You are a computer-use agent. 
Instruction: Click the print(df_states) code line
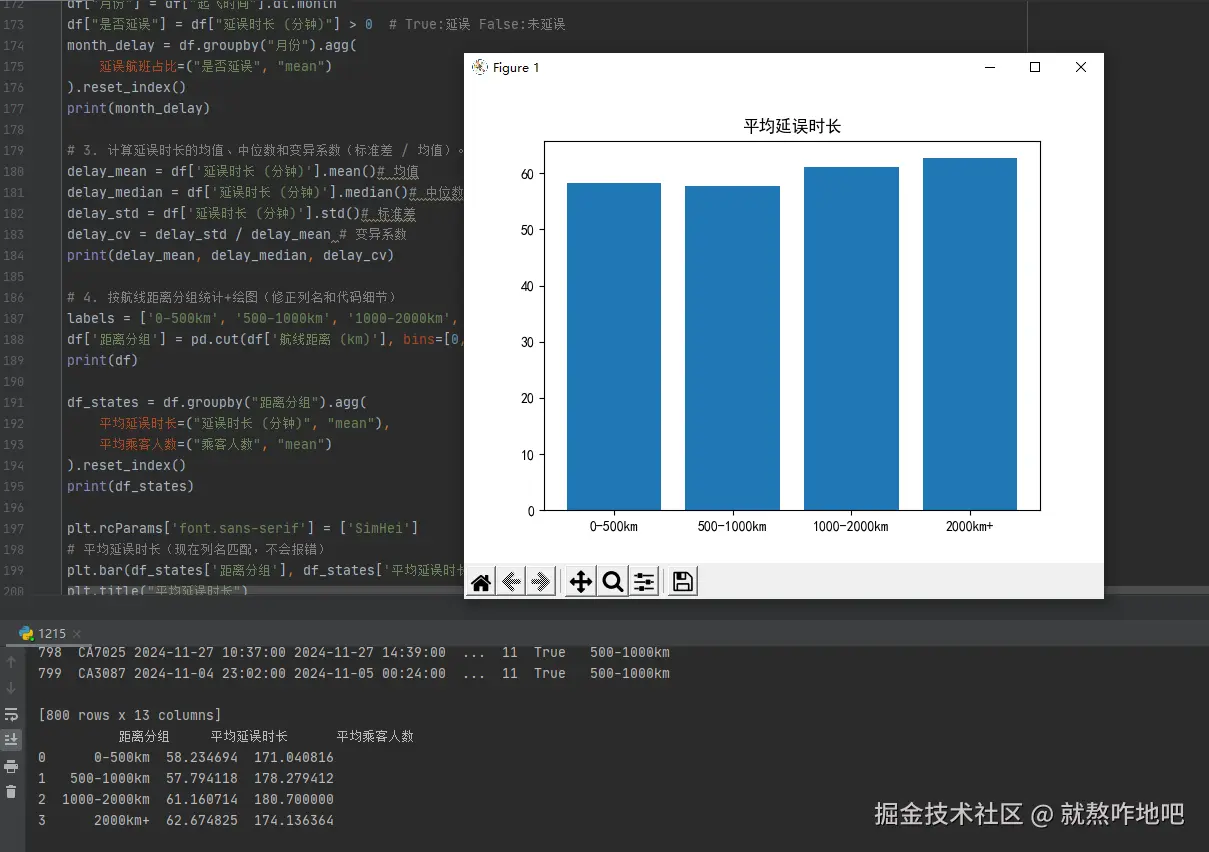pyautogui.click(x=131, y=486)
